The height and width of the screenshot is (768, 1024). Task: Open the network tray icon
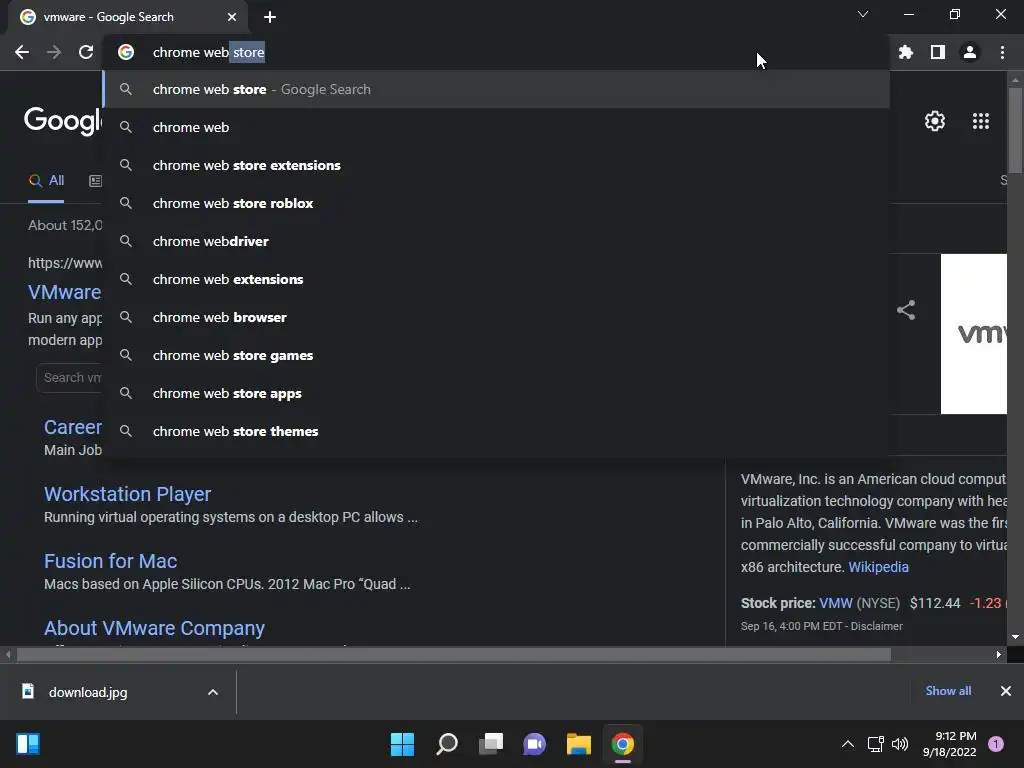point(875,744)
